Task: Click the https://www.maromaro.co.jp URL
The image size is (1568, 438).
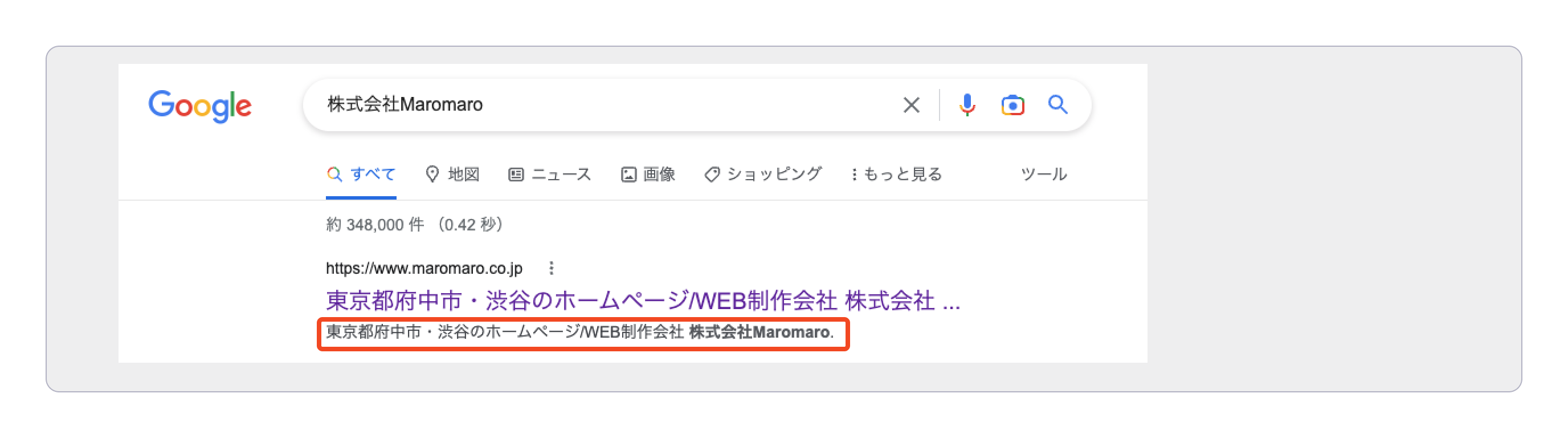Action: point(424,268)
